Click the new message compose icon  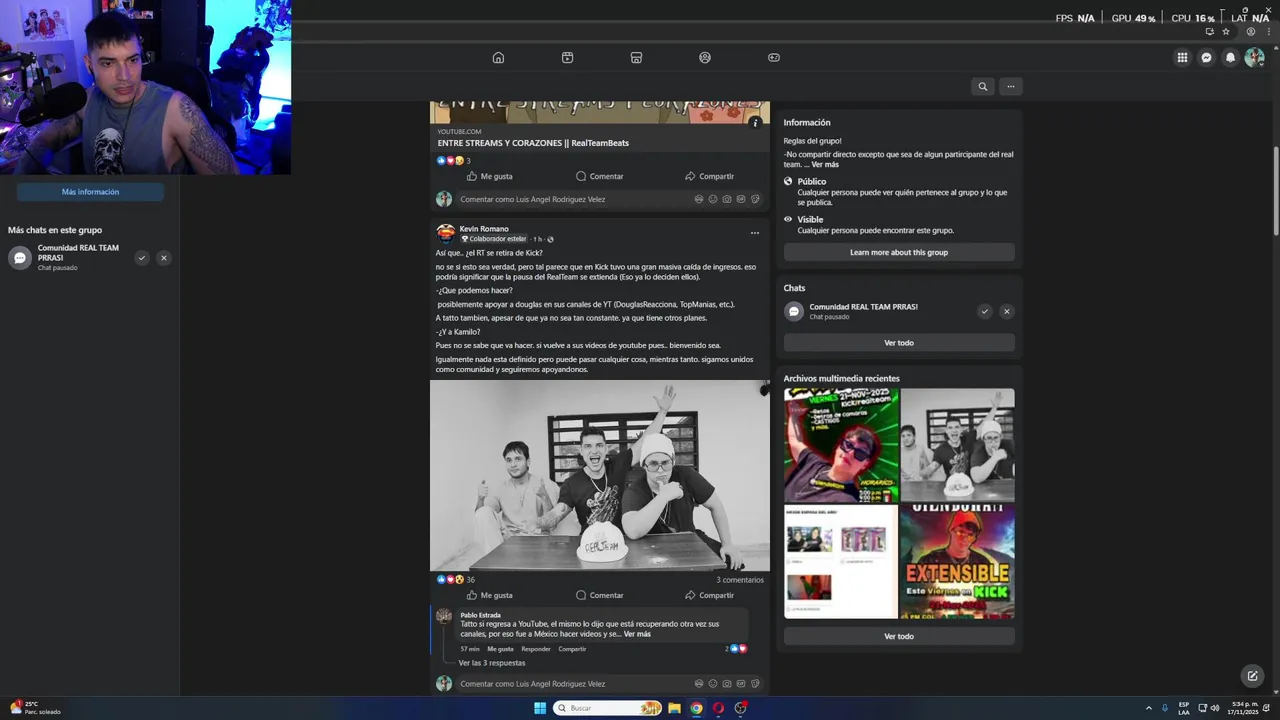[x=1252, y=676]
